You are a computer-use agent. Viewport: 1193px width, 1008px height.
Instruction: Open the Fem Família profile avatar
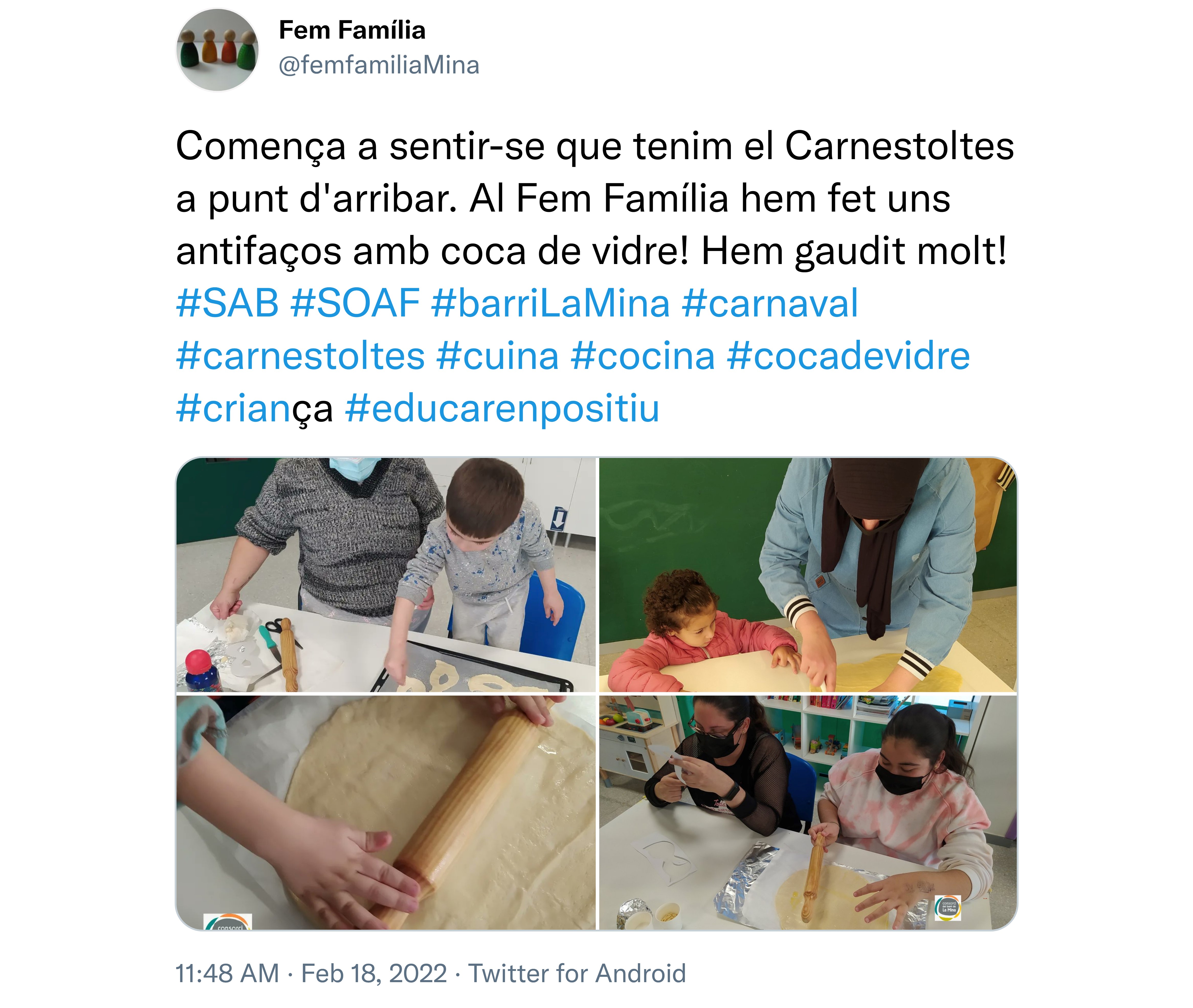coord(217,50)
